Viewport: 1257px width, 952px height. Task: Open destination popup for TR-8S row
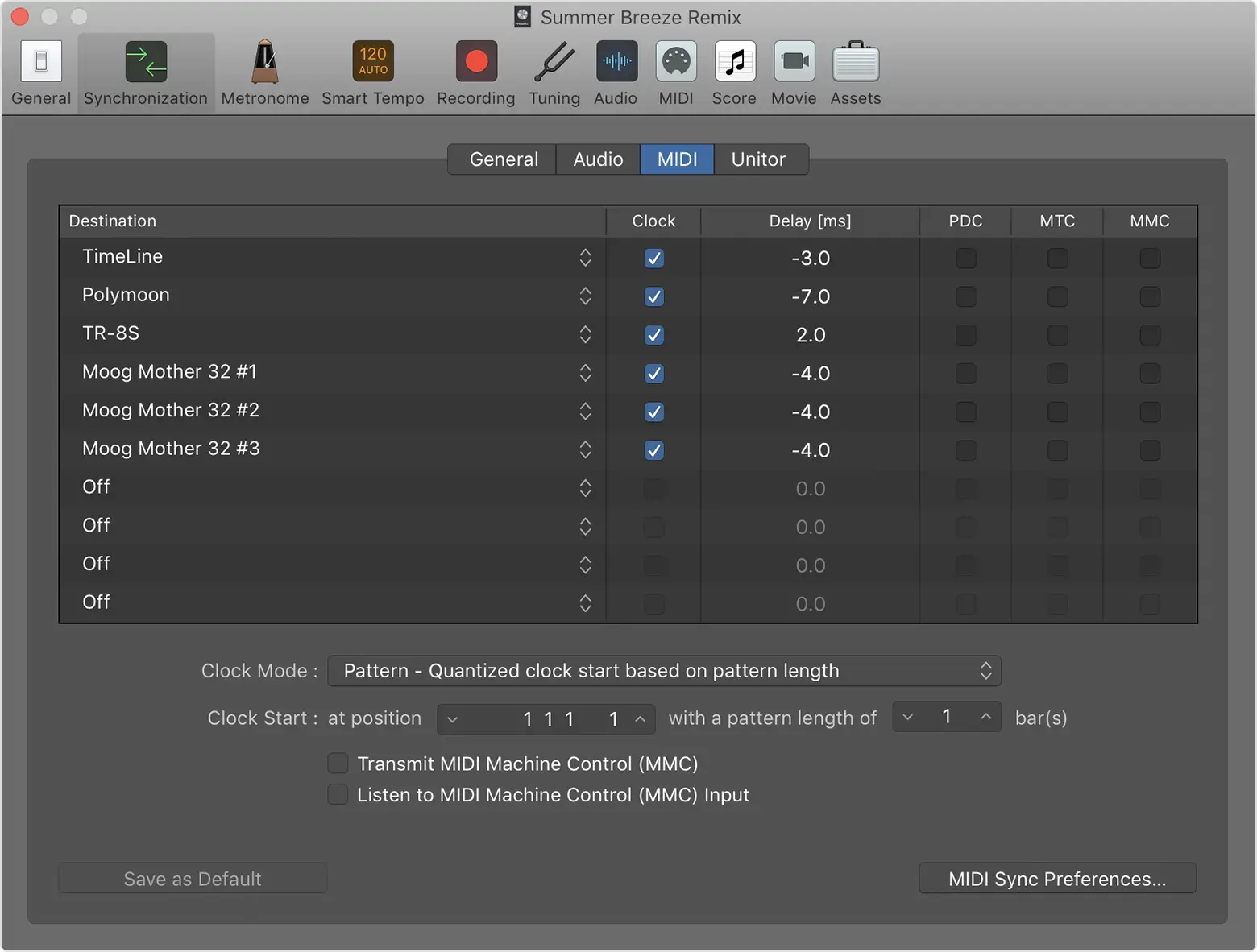point(585,334)
